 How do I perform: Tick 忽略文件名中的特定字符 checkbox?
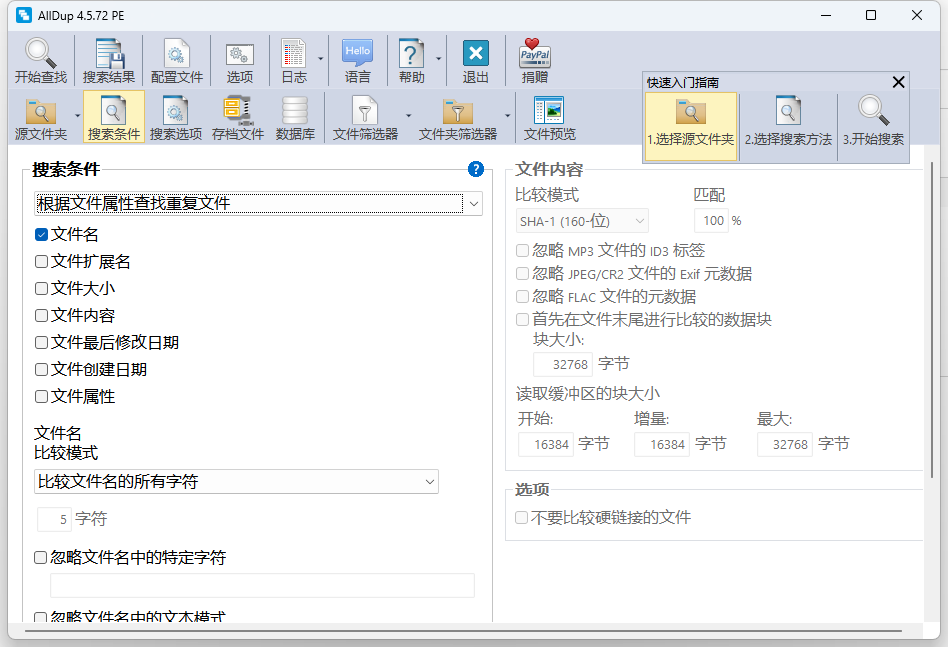click(41, 558)
